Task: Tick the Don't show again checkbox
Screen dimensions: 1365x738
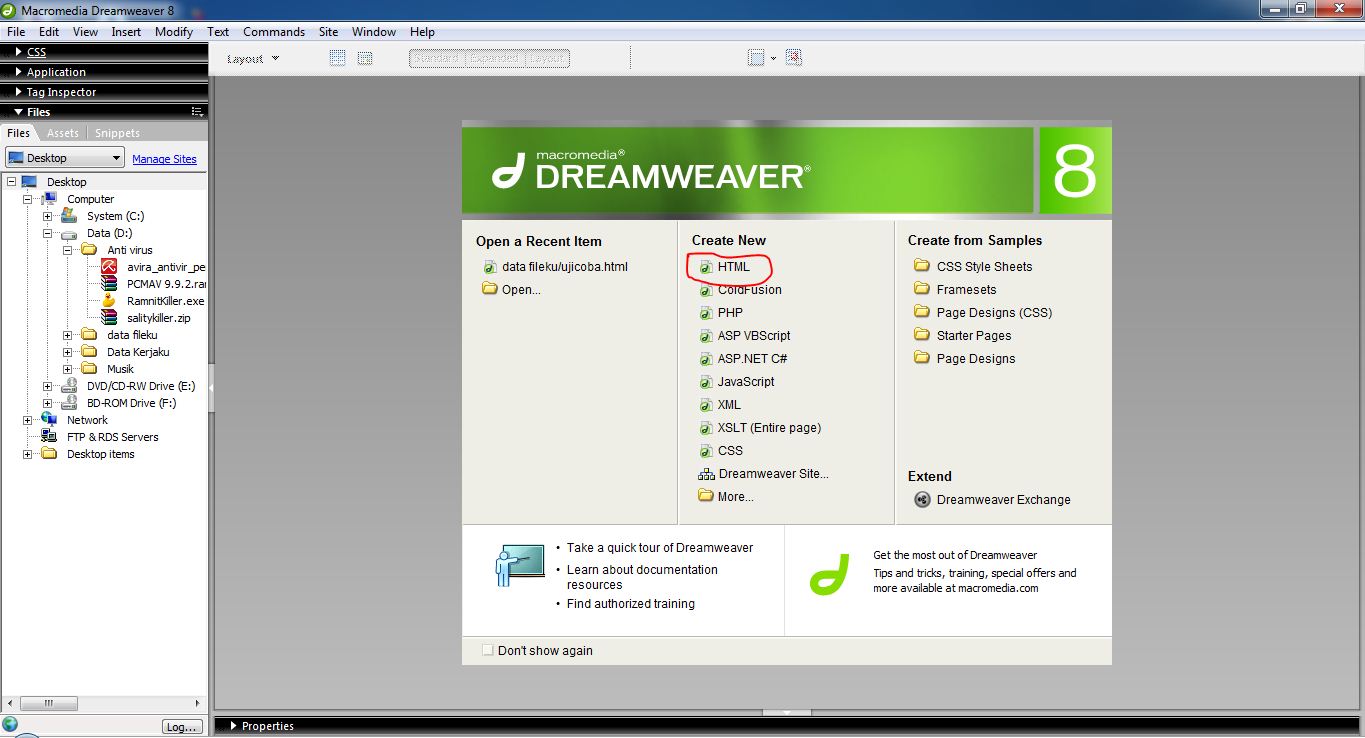Action: click(x=488, y=650)
